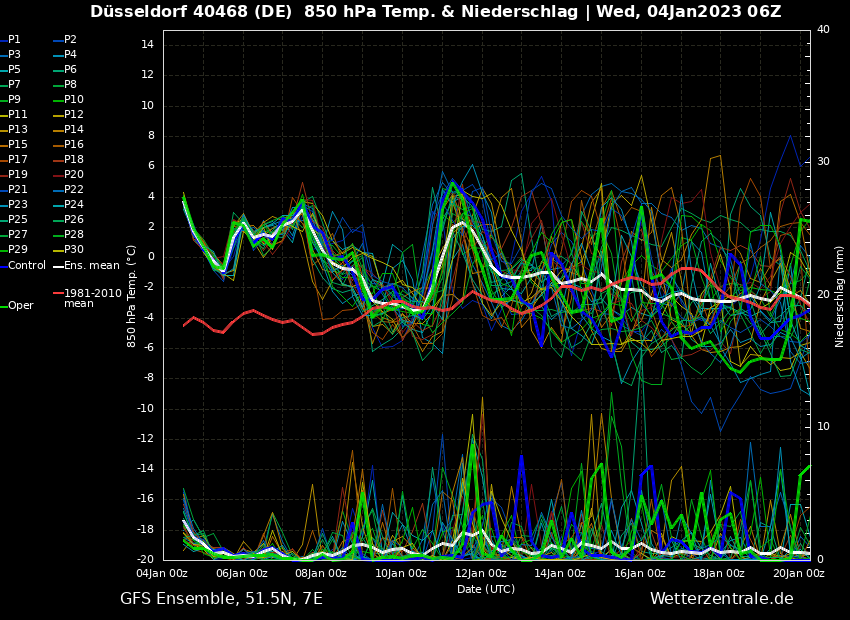850x620 pixels.
Task: Select the 08Jan 00z date tick label
Action: tap(321, 574)
